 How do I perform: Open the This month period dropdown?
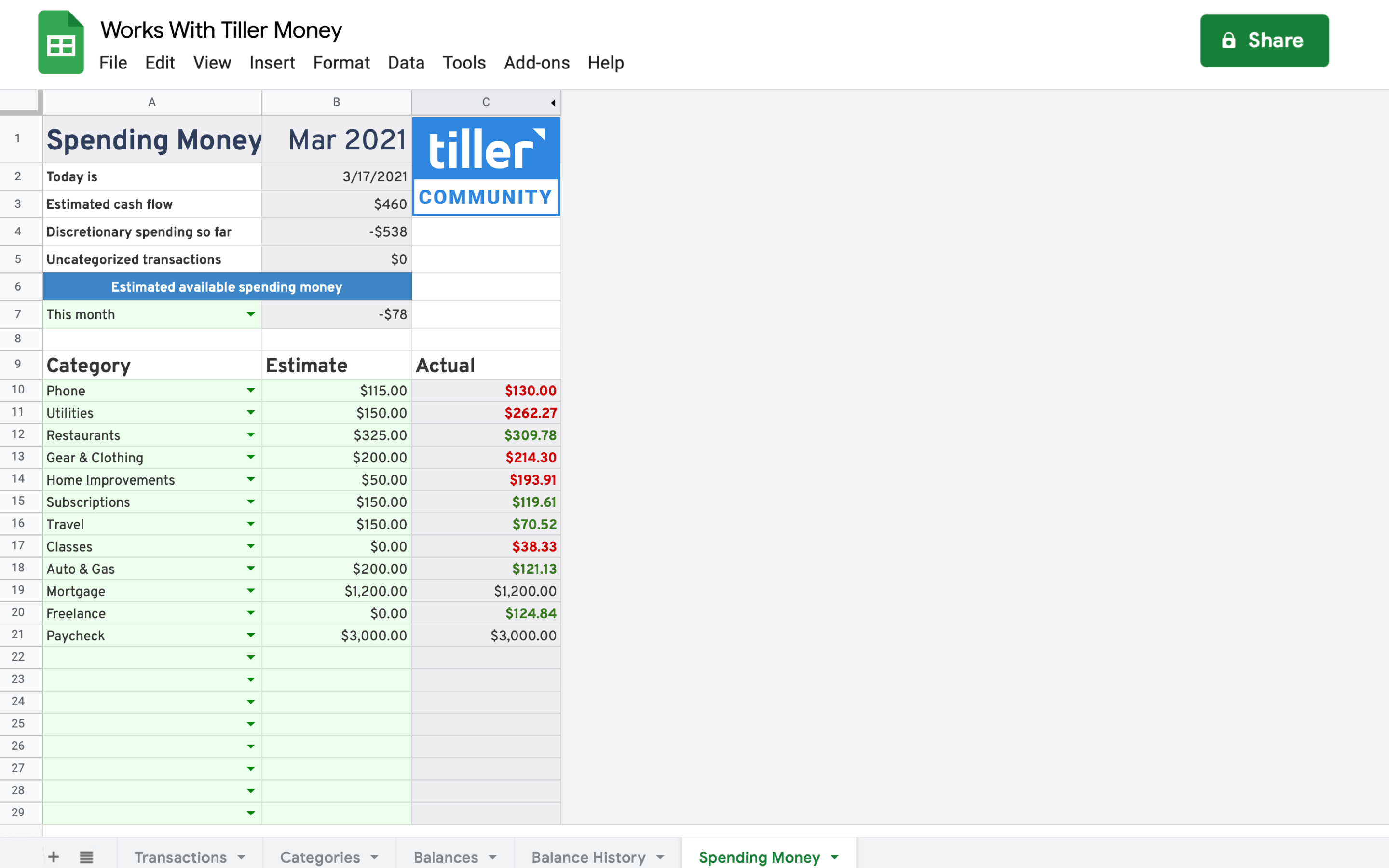(x=251, y=314)
